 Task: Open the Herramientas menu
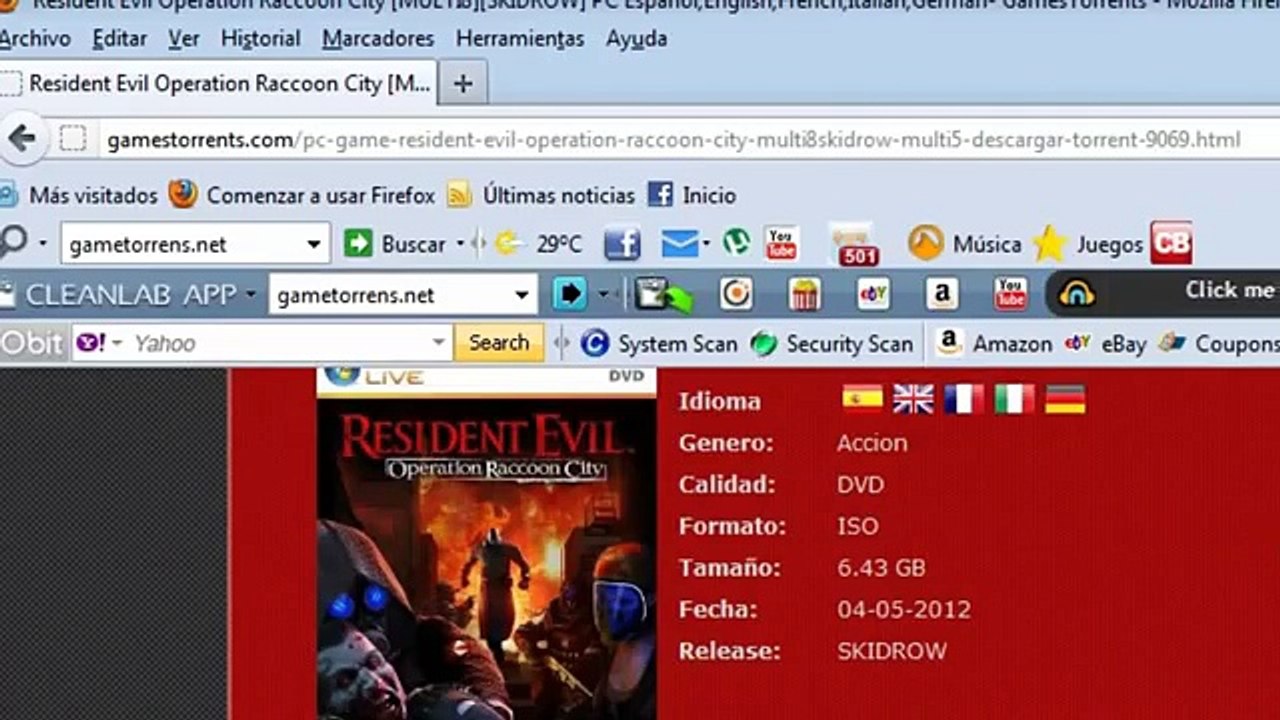(520, 39)
